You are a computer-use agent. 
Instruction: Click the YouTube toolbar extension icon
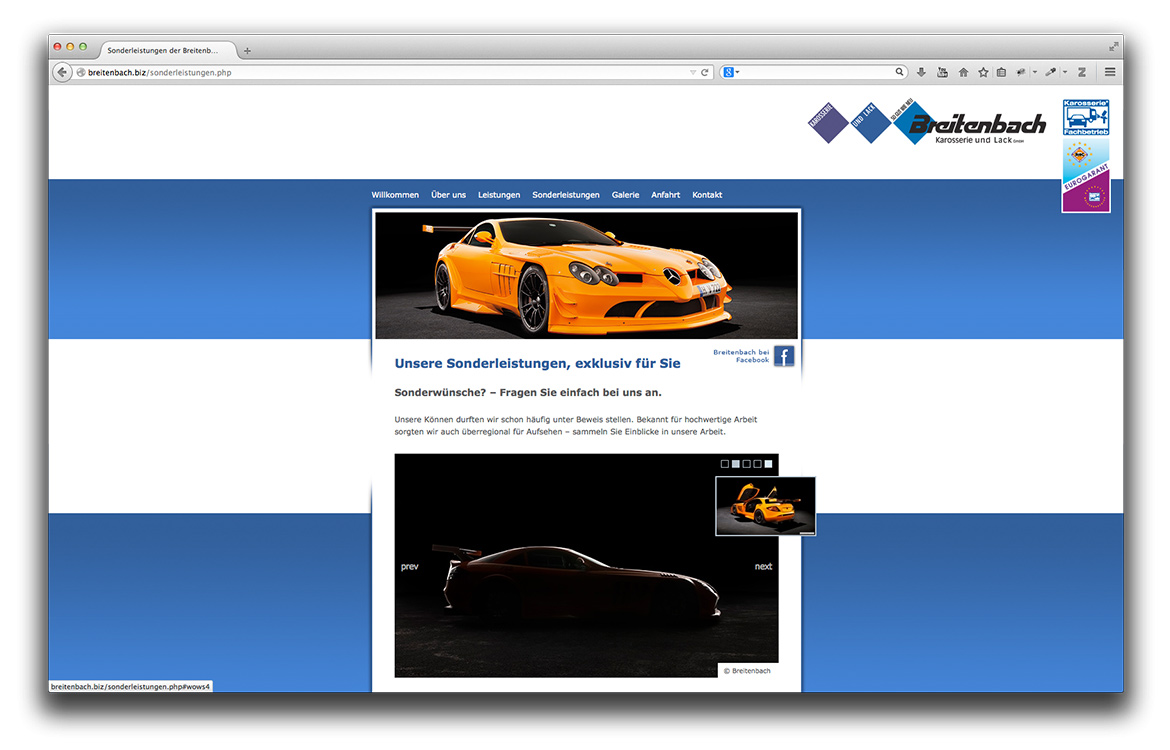[942, 72]
